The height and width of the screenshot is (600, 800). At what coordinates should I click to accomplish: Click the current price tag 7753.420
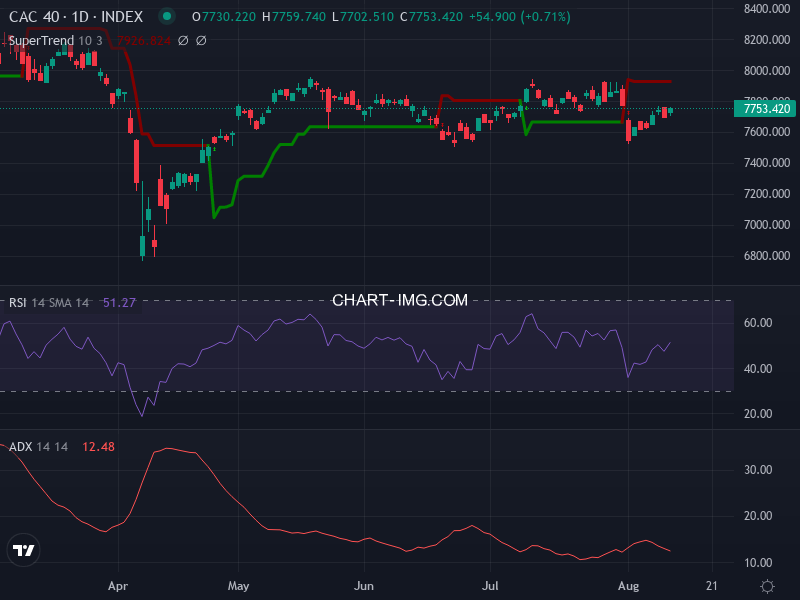[765, 109]
